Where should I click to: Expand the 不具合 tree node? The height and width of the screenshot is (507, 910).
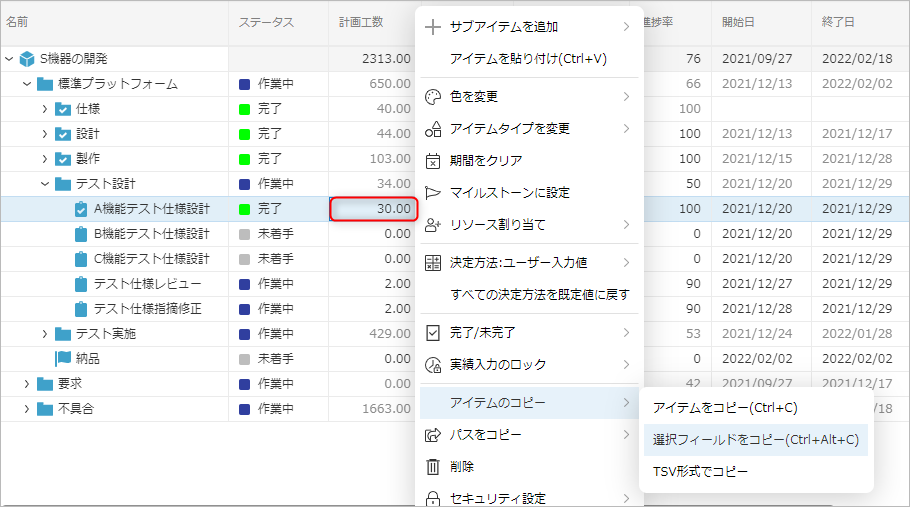27,408
